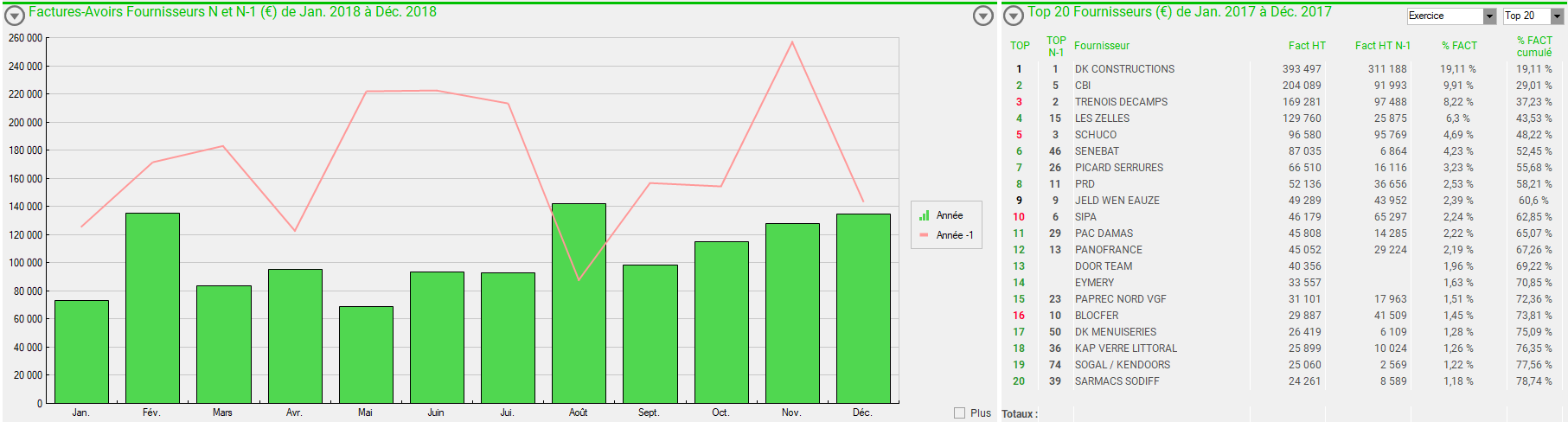This screenshot has width=1568, height=422.
Task: Select the Déc. green bar
Action: pyautogui.click(x=863, y=309)
